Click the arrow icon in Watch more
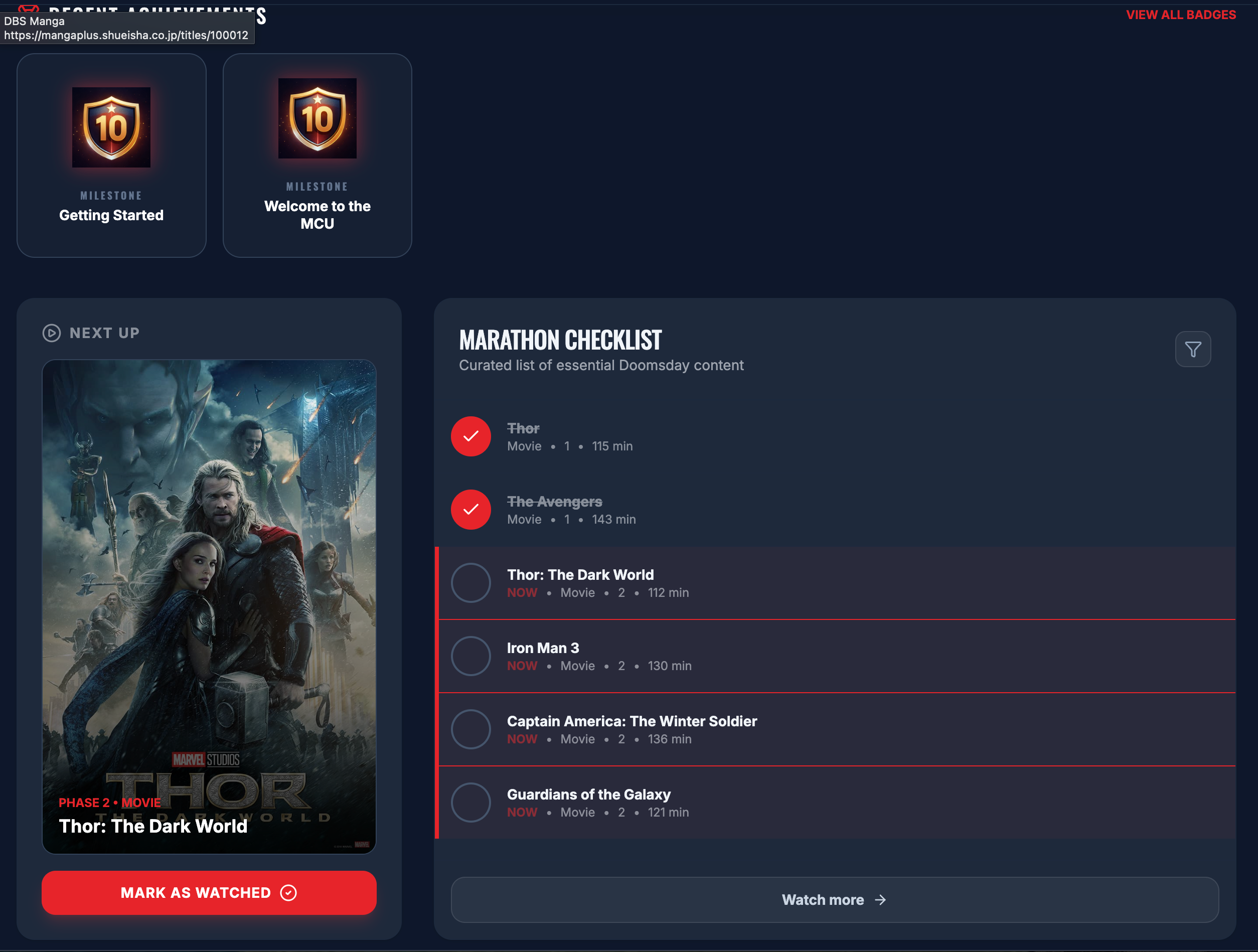This screenshot has width=1258, height=952. coord(880,900)
